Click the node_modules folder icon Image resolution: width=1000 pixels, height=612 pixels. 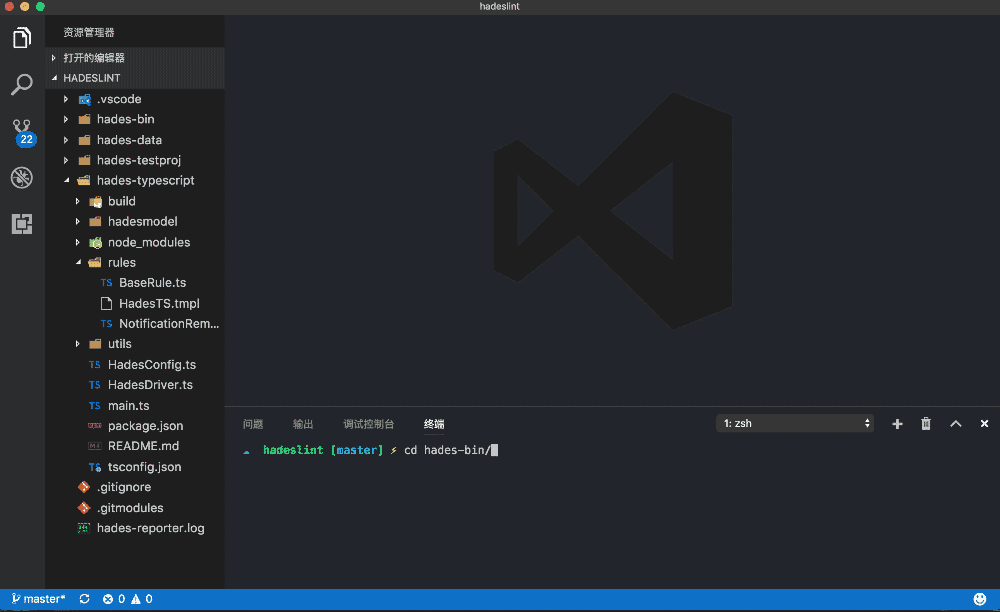point(95,242)
